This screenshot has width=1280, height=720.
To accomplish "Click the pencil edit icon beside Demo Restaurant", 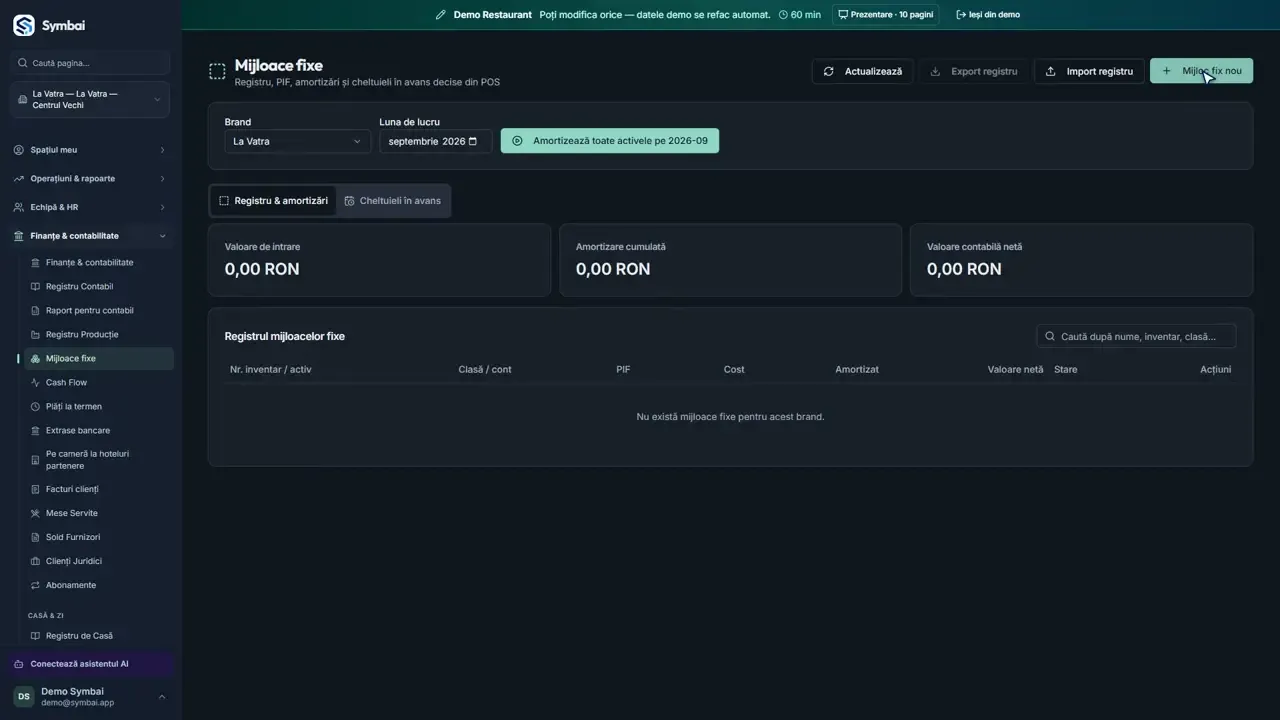I will (x=441, y=15).
